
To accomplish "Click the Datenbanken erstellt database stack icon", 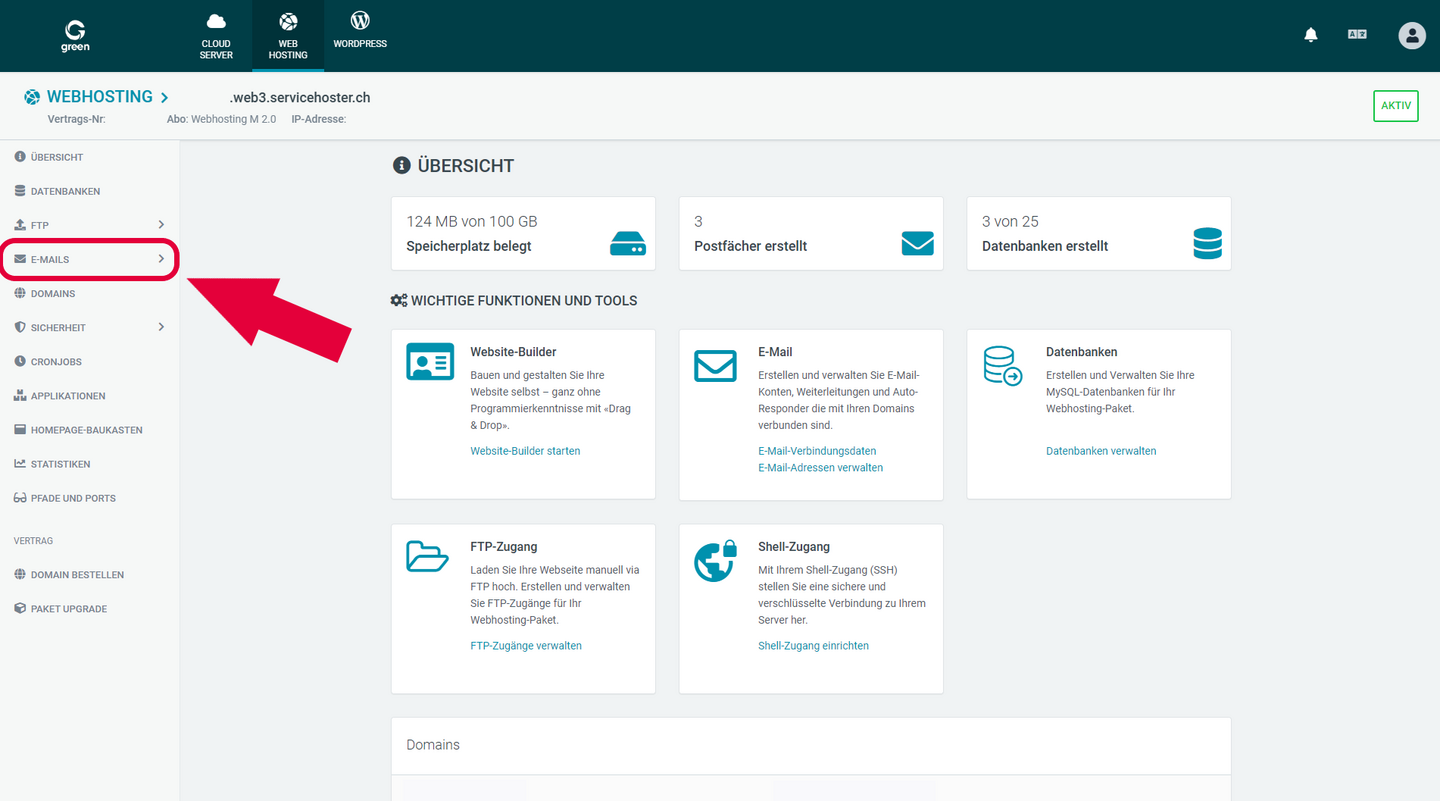I will [x=1207, y=243].
